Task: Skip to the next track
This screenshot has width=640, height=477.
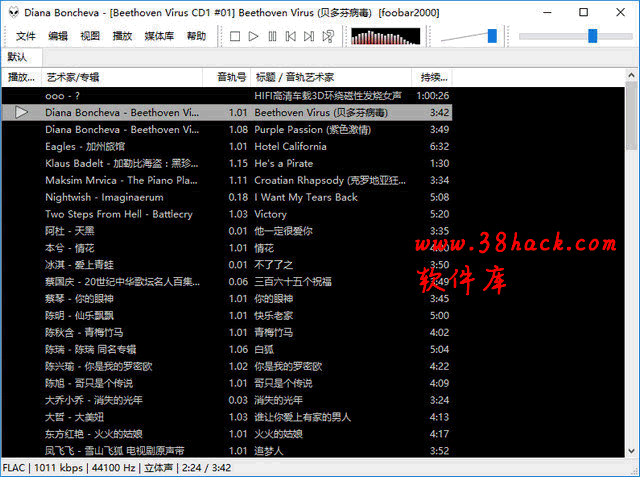Action: pyautogui.click(x=309, y=36)
